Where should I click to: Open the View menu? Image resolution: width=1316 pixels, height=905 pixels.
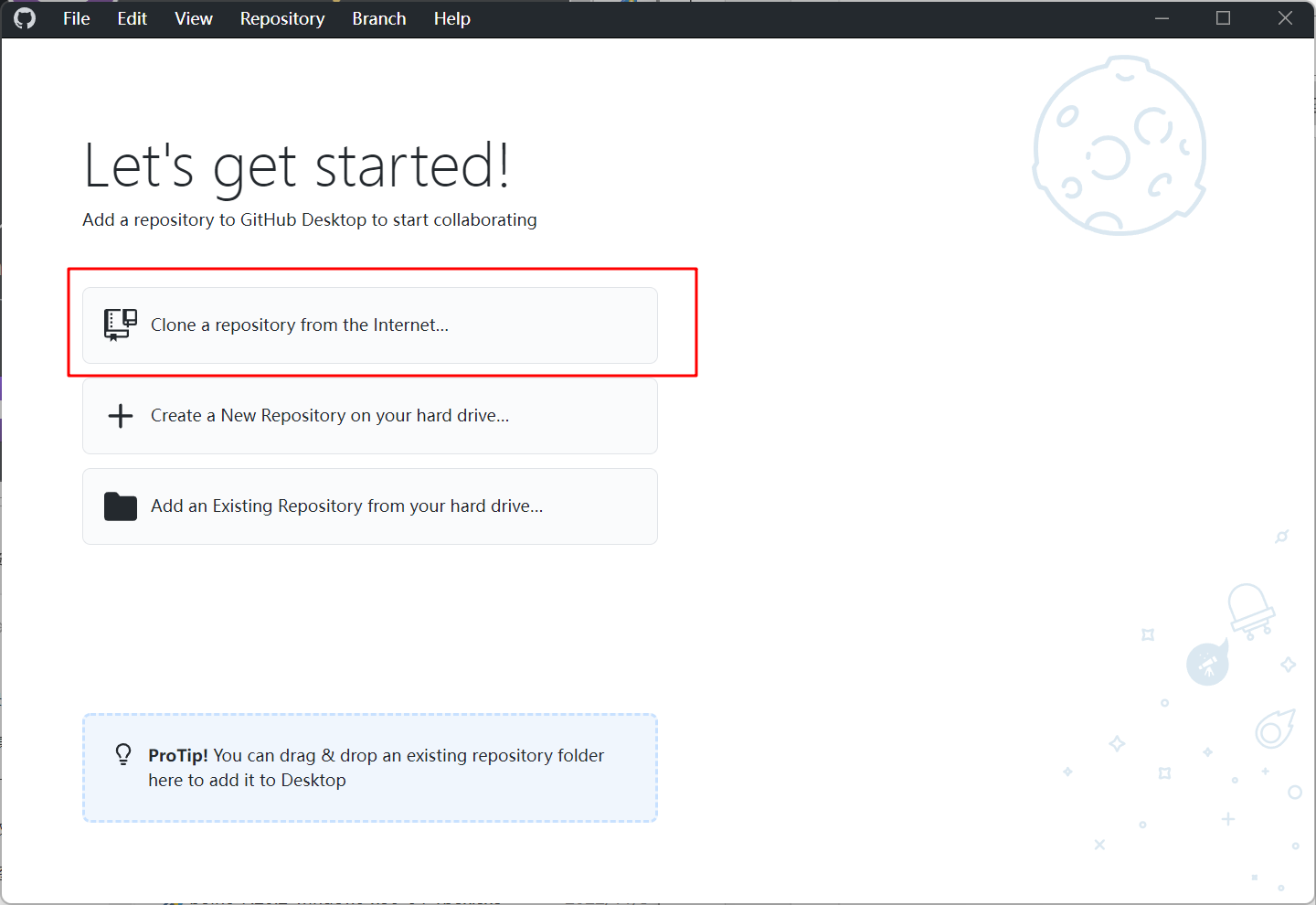(194, 18)
